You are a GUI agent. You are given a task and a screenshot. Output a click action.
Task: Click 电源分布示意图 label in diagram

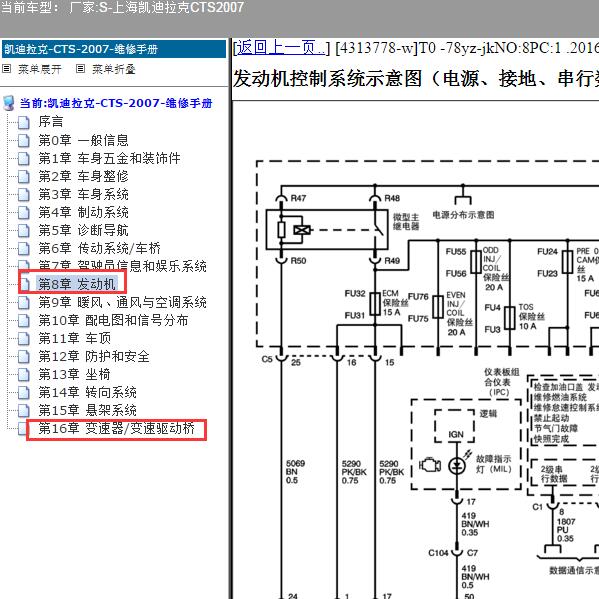click(x=463, y=215)
